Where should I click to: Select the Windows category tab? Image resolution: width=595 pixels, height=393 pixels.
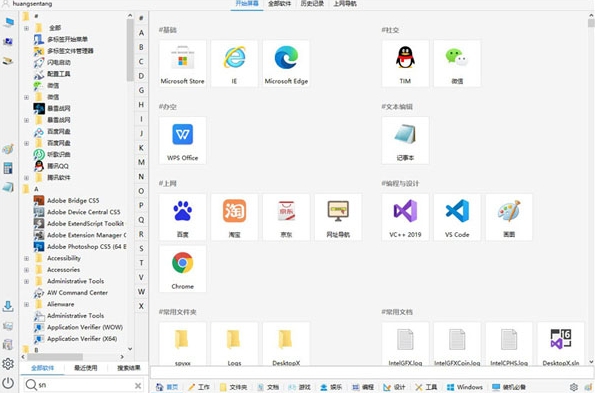click(x=464, y=387)
